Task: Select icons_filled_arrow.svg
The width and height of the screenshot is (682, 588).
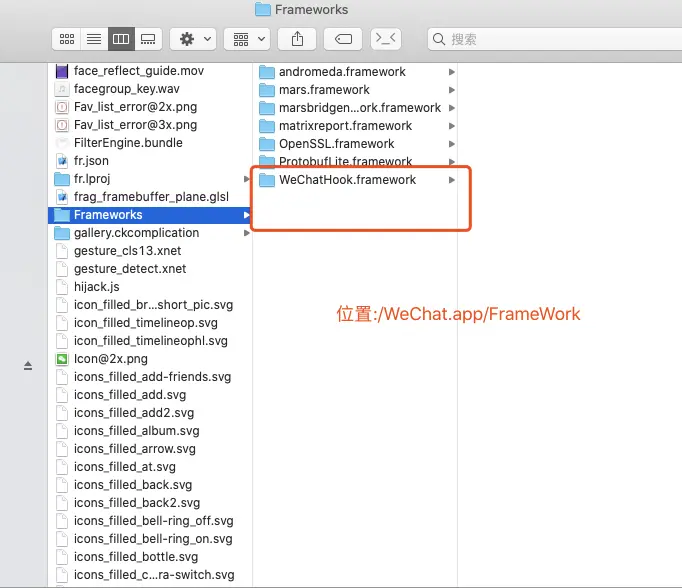Action: pos(134,449)
